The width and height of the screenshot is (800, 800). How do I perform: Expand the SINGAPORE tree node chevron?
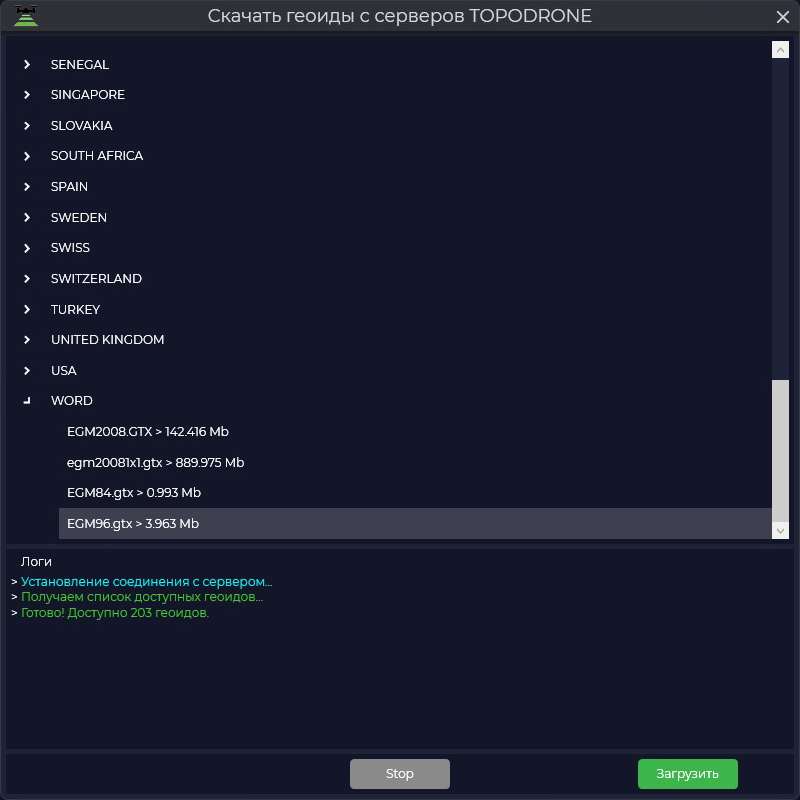click(27, 95)
